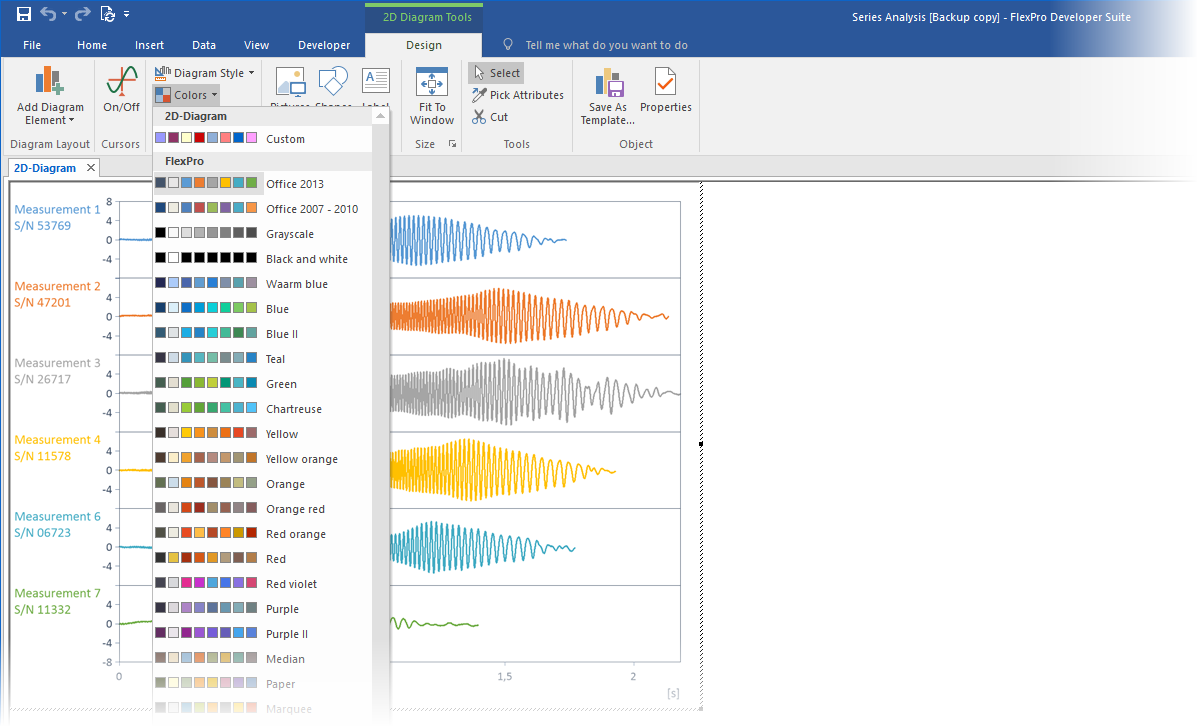The image size is (1198, 727).
Task: Click the Cut tool
Action: coord(490,117)
